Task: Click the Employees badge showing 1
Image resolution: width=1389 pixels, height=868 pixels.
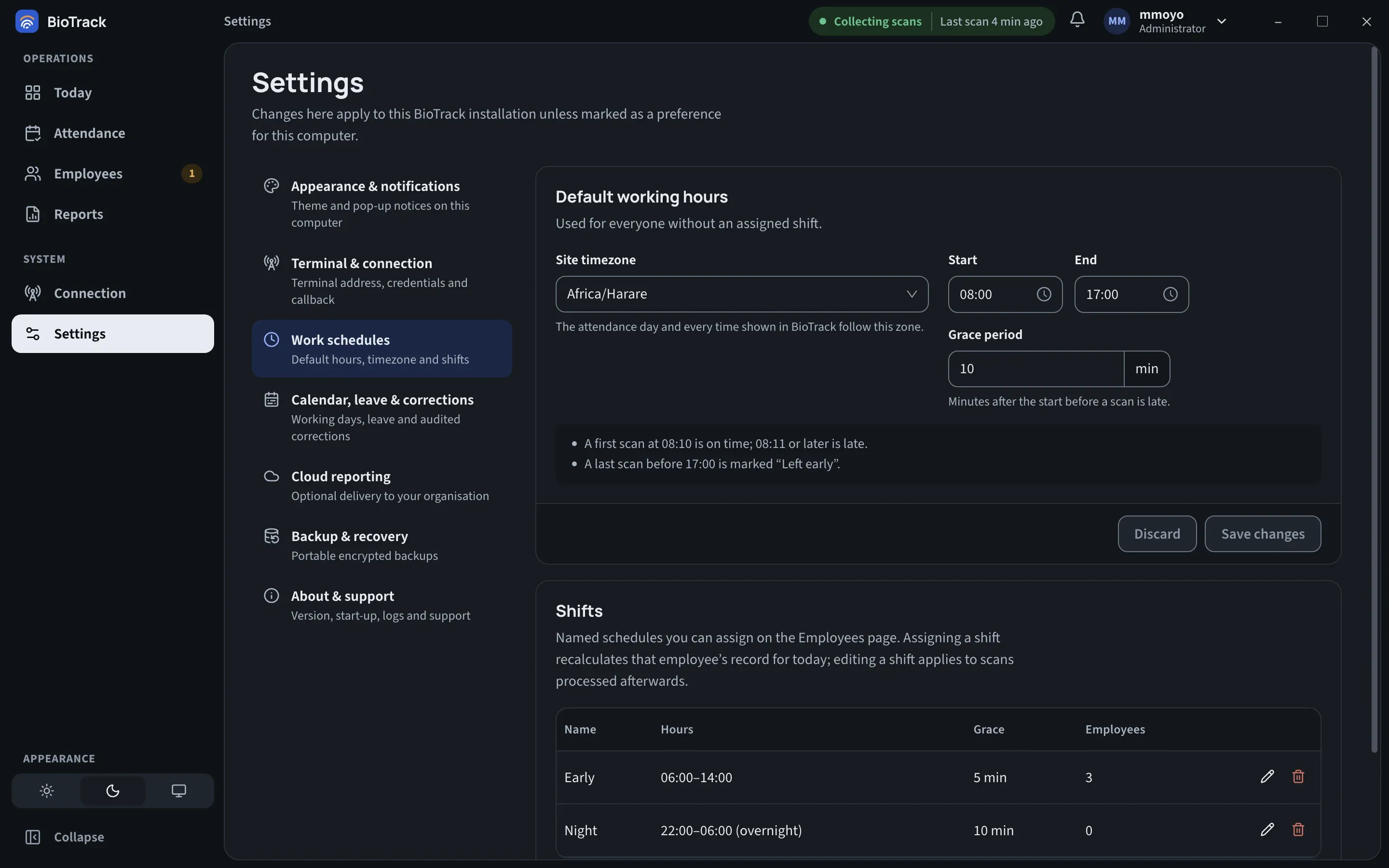Action: [x=191, y=174]
